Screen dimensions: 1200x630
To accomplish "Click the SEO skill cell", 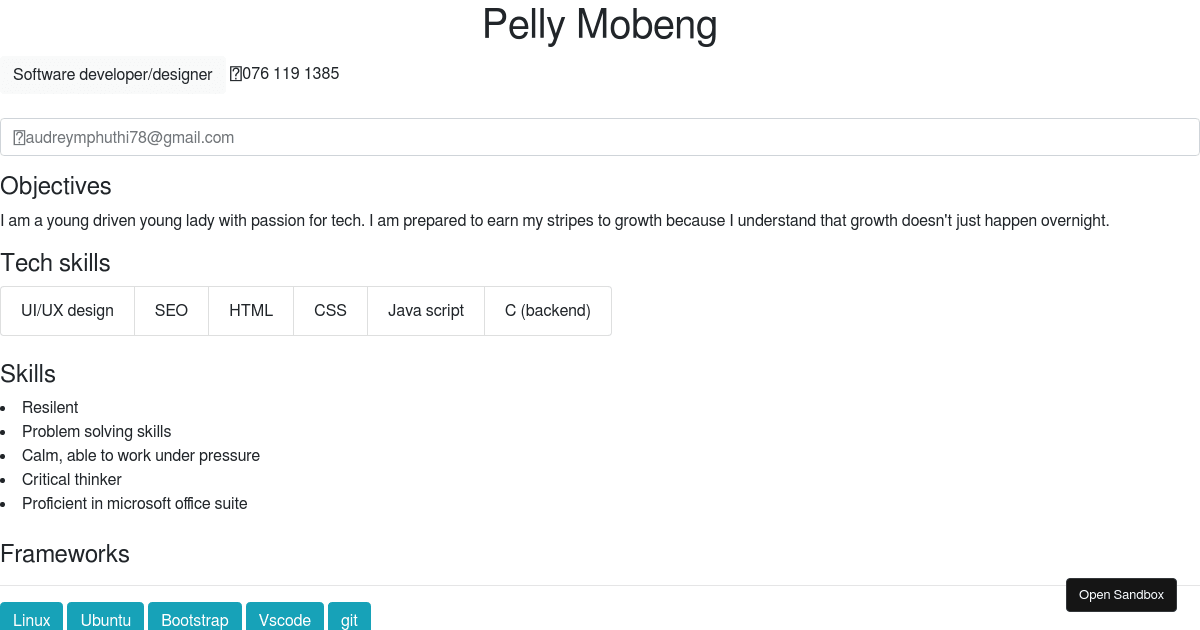I will (x=171, y=311).
